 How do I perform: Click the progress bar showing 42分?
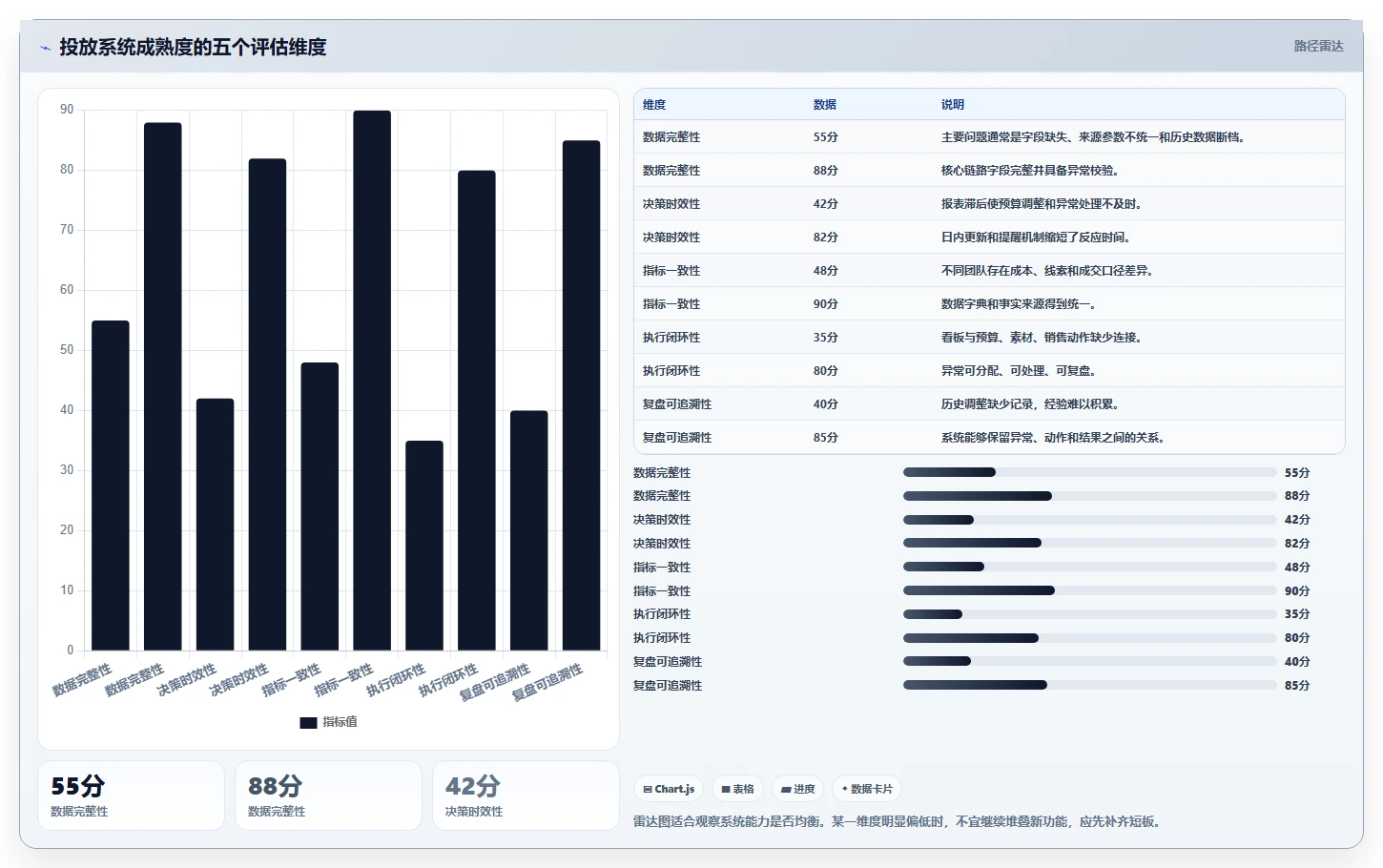point(1089,520)
